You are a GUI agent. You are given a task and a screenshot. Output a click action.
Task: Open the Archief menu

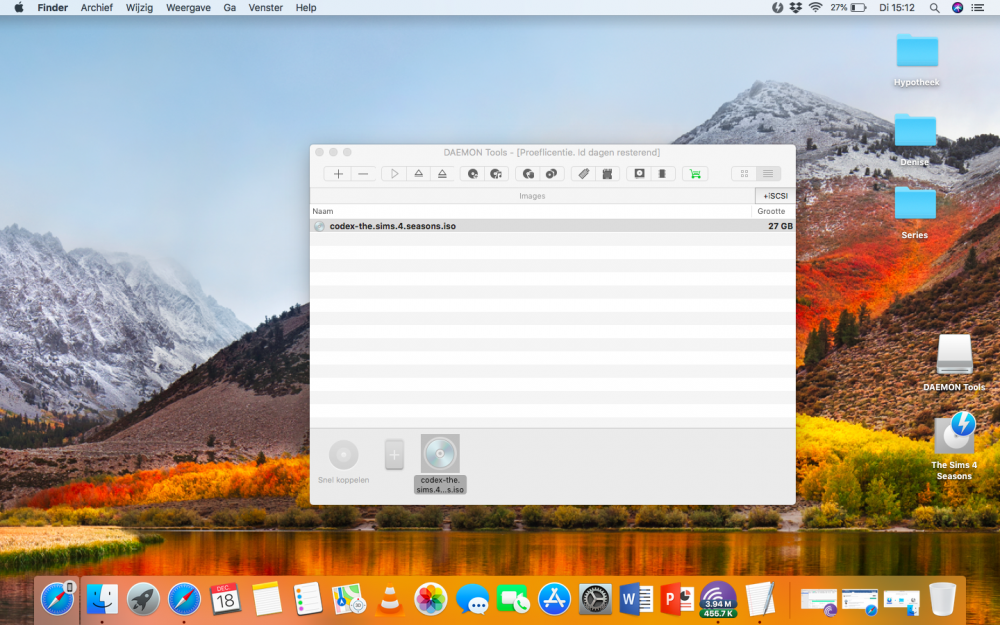tap(97, 7)
